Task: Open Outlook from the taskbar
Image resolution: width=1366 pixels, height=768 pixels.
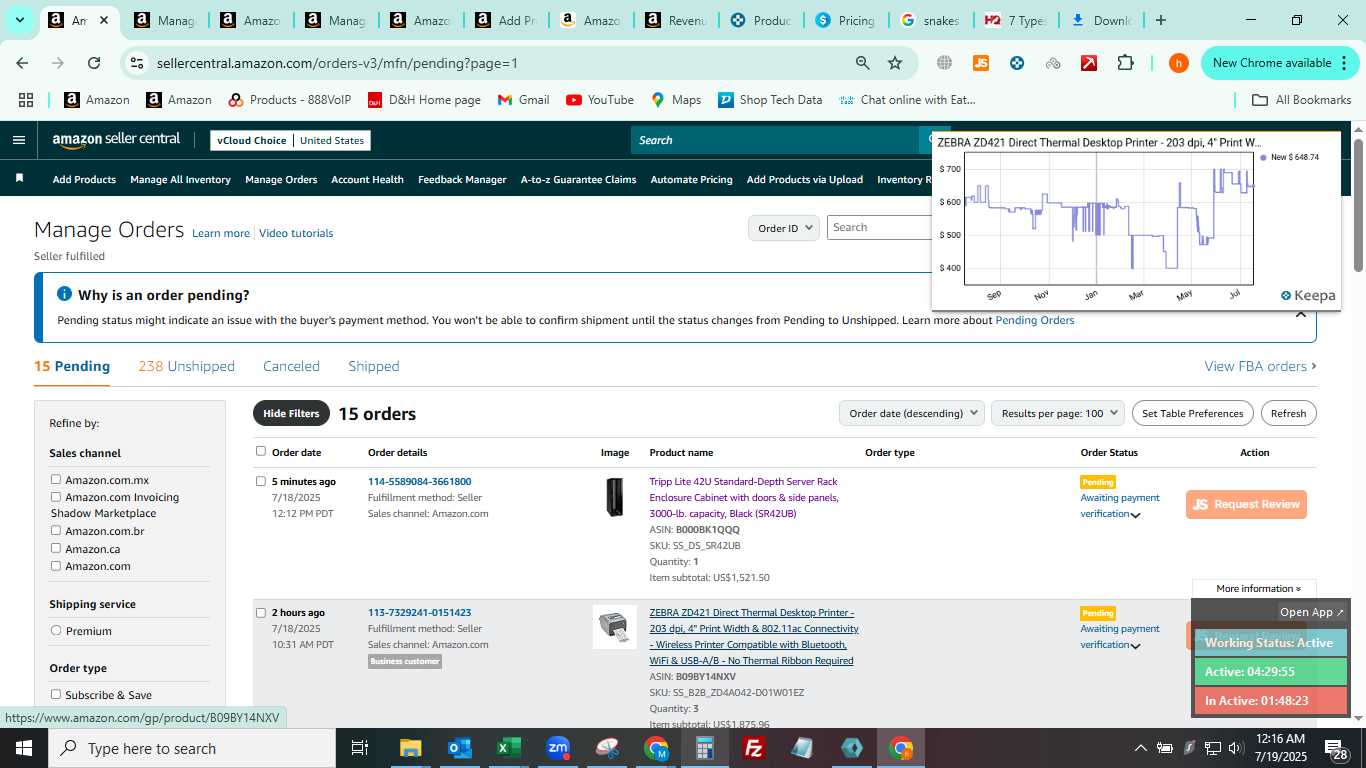Action: pyautogui.click(x=460, y=748)
